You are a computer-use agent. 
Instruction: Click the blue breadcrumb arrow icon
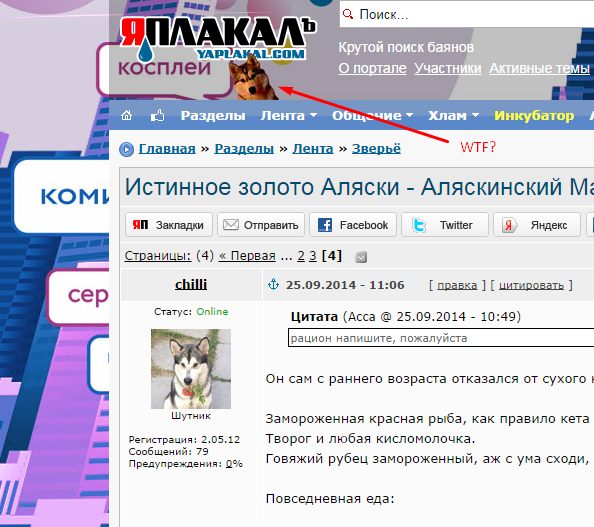coord(127,149)
